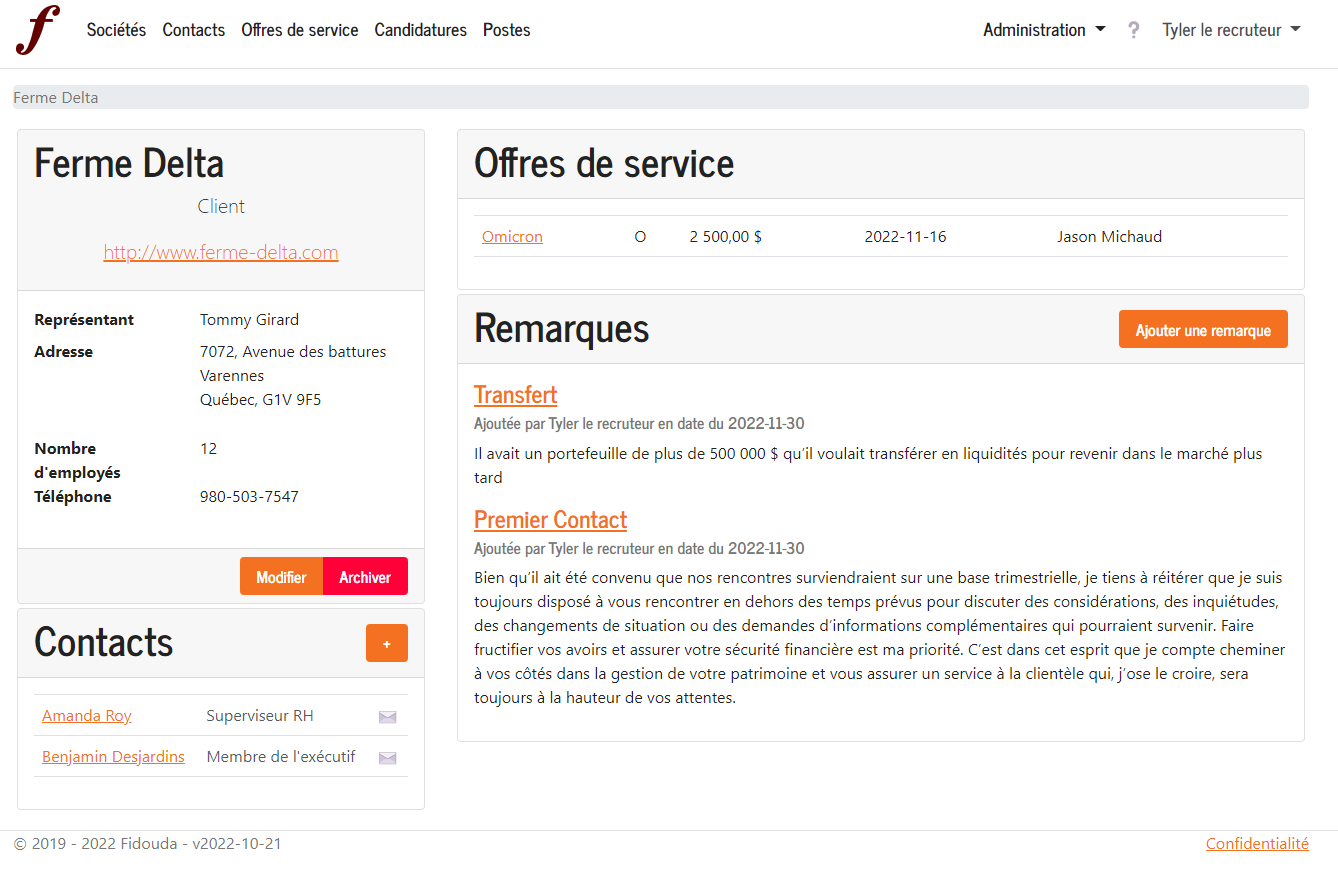Click Modifier button for Ferme Delta

pos(281,577)
